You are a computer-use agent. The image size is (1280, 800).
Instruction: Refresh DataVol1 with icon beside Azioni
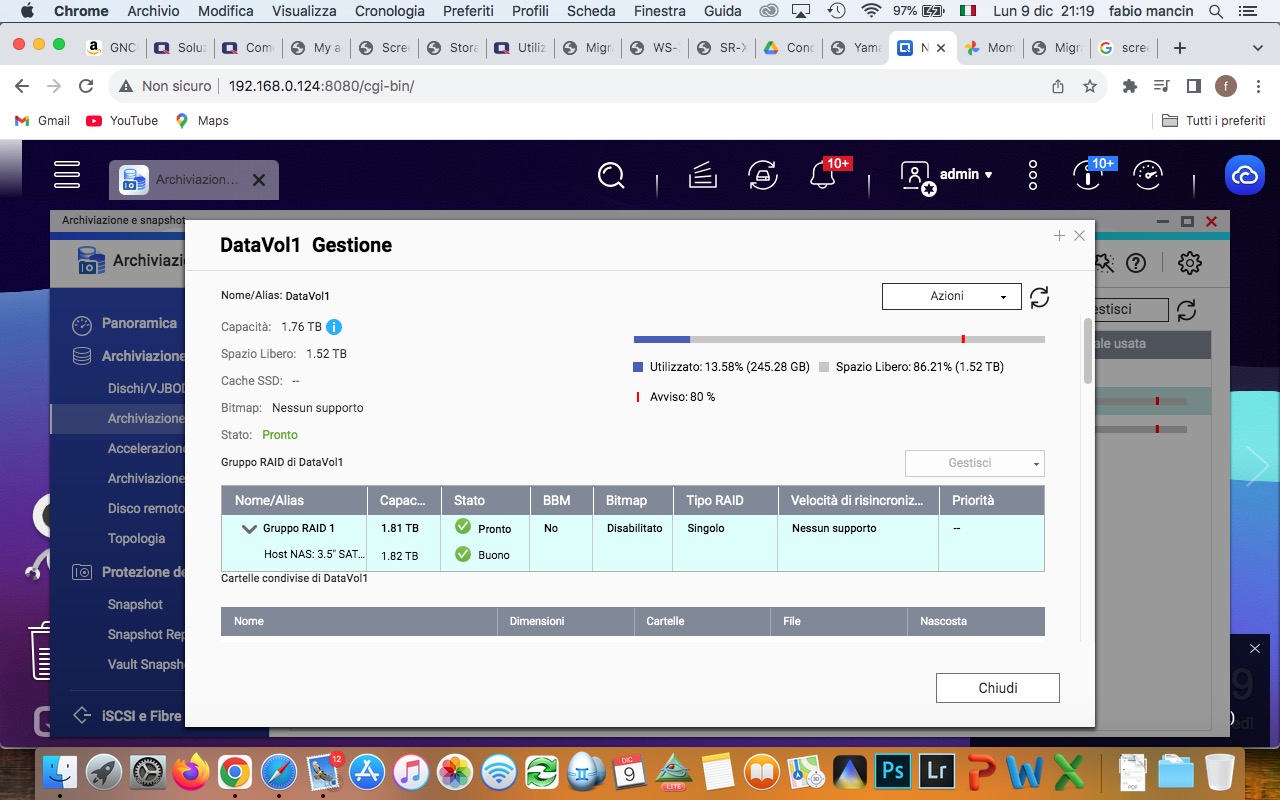click(1039, 297)
